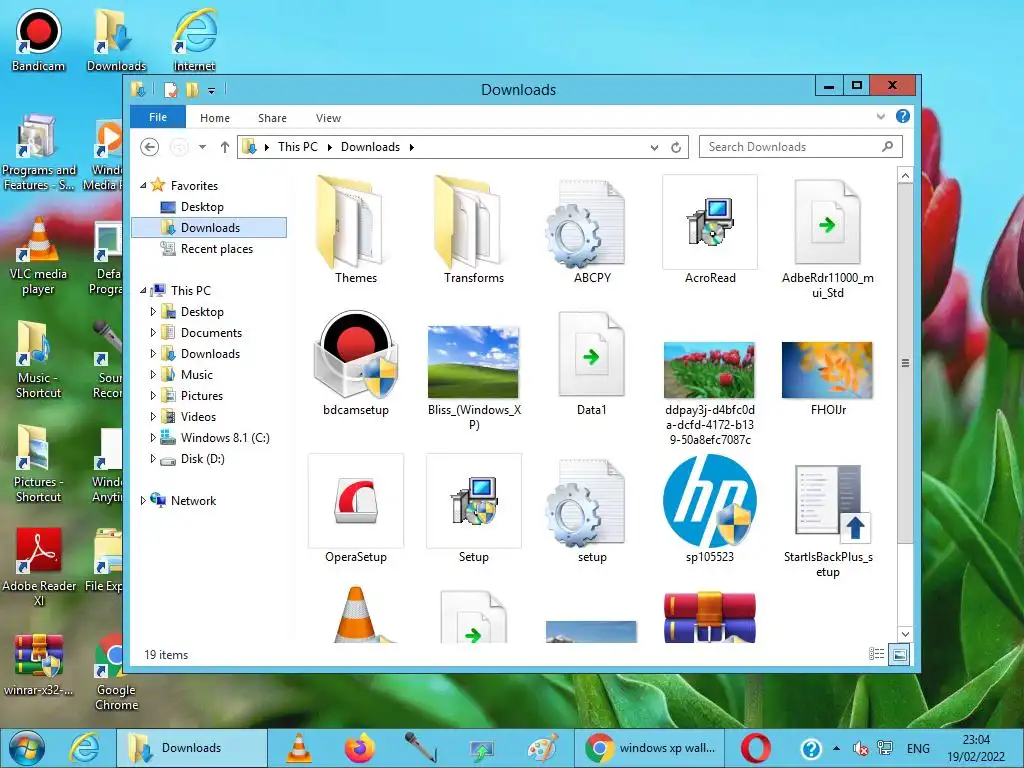Image resolution: width=1024 pixels, height=768 pixels.
Task: Open Opera from the taskbar
Action: (755, 748)
